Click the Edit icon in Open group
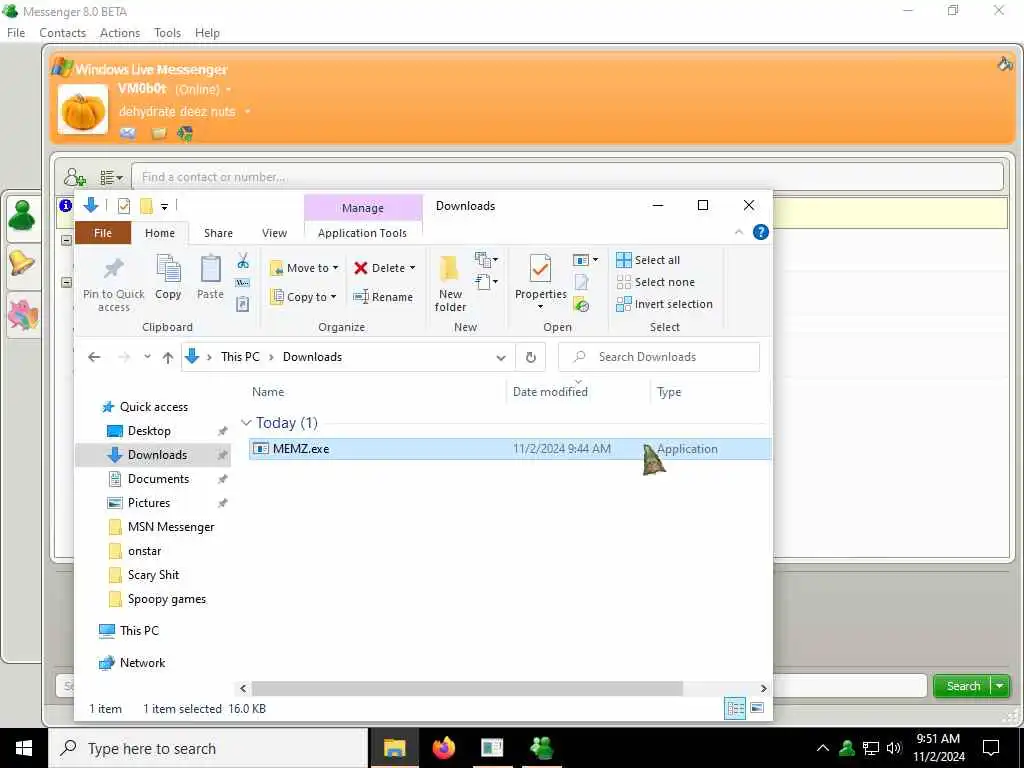 [x=581, y=282]
